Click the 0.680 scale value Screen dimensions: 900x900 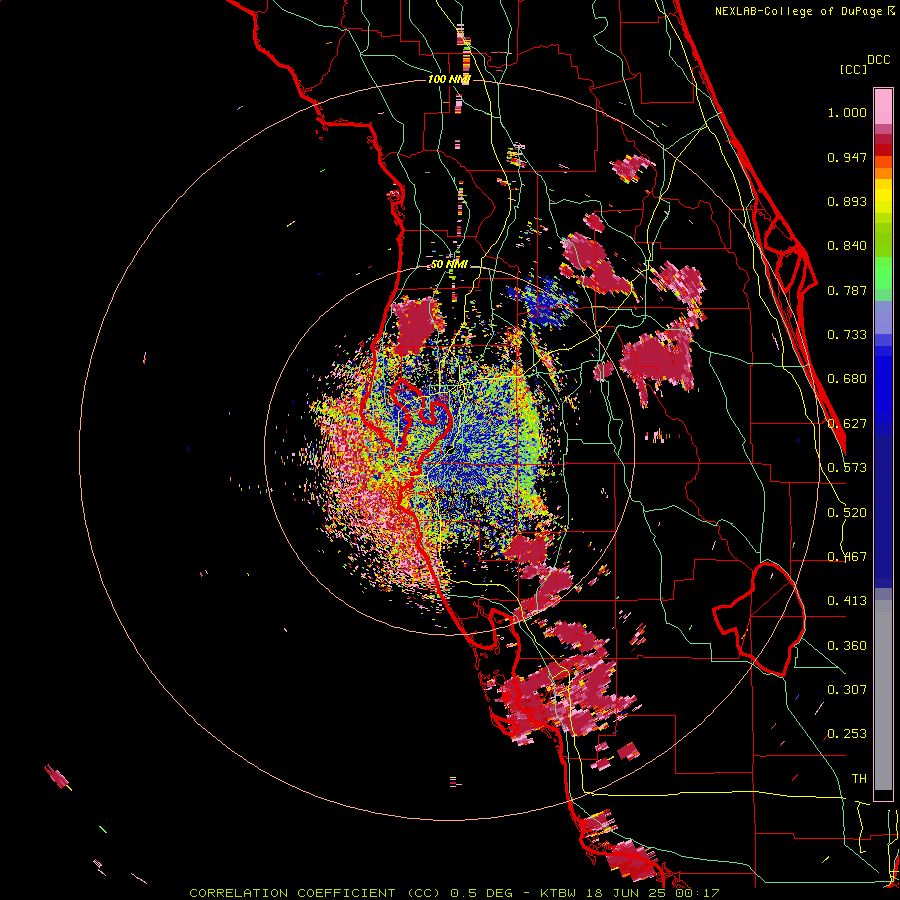pos(847,379)
